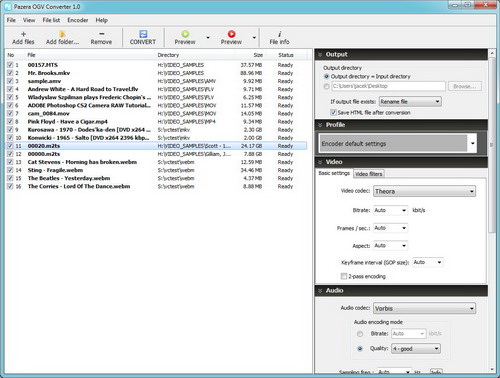This screenshot has height=378, width=500.
Task: Click the green Preview play icon
Action: (185, 34)
